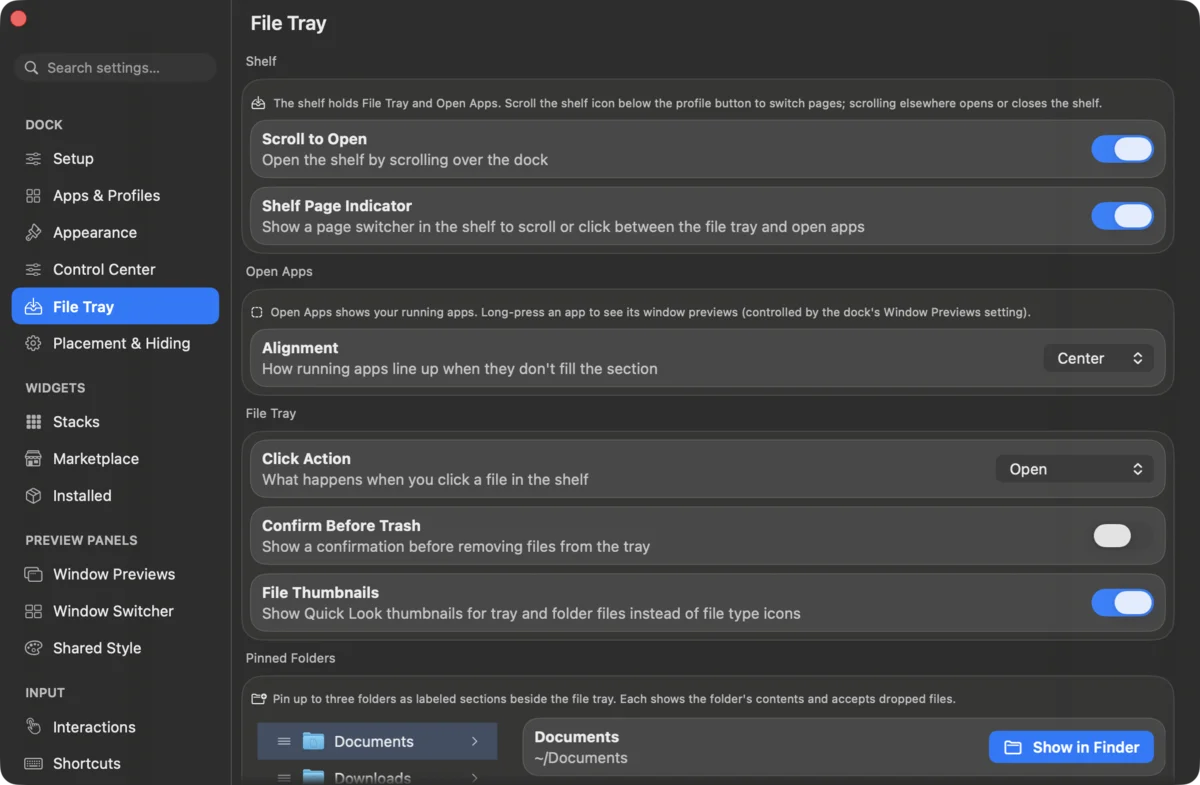Click the shelf tray info icon

pyautogui.click(x=258, y=103)
